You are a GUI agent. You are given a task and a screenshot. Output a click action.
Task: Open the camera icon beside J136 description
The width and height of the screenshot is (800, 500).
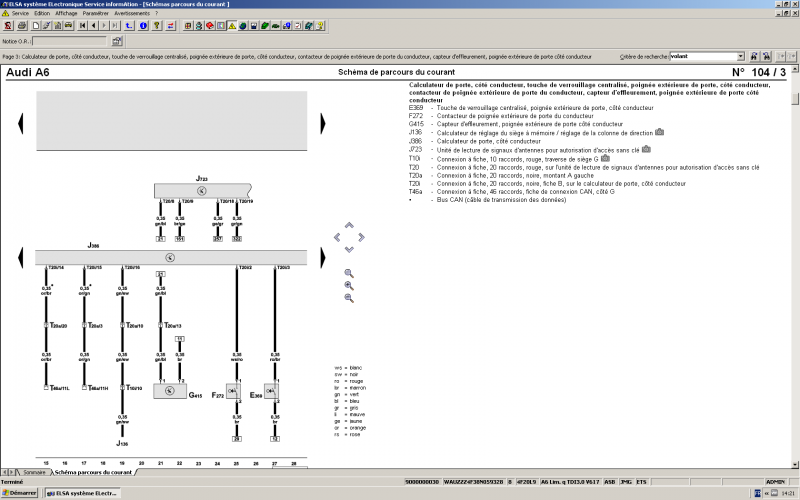tap(659, 132)
